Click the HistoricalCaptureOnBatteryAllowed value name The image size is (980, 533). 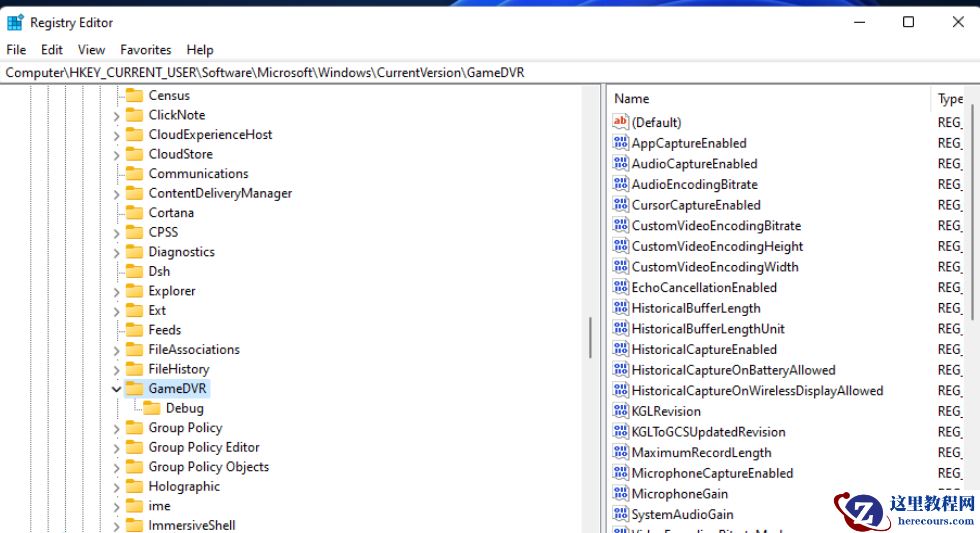click(x=733, y=370)
